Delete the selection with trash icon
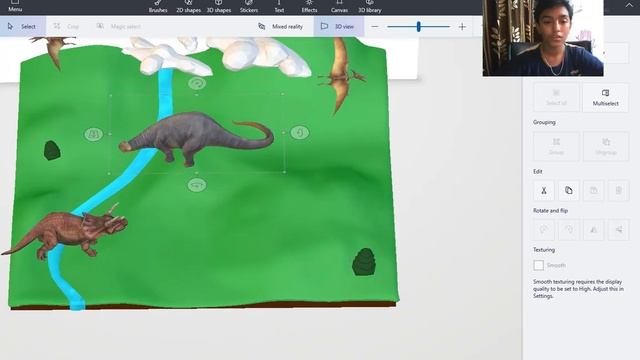 [x=618, y=191]
